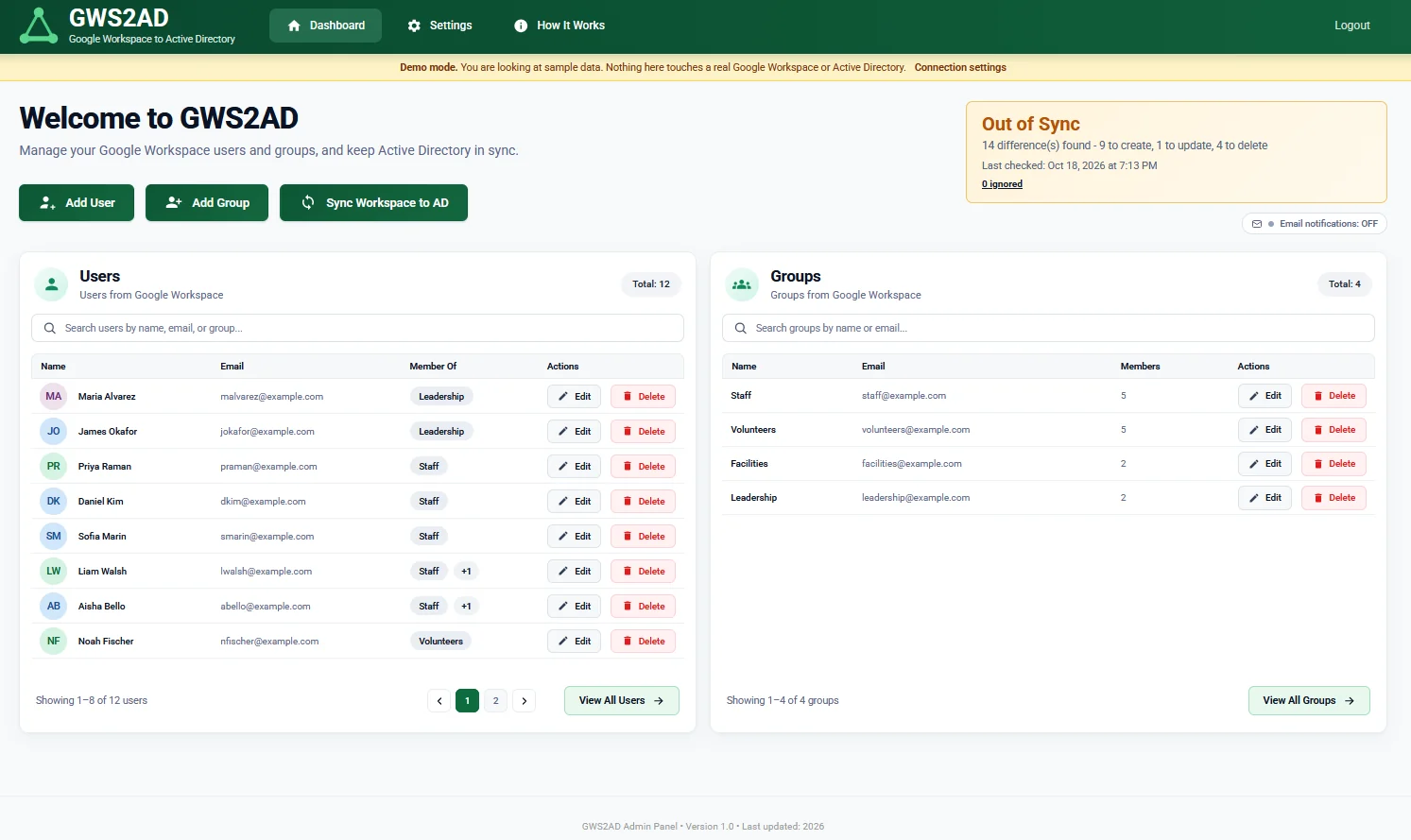Expand +1 groups for Liam Walsh
This screenshot has height=840, width=1411.
[x=466, y=572]
